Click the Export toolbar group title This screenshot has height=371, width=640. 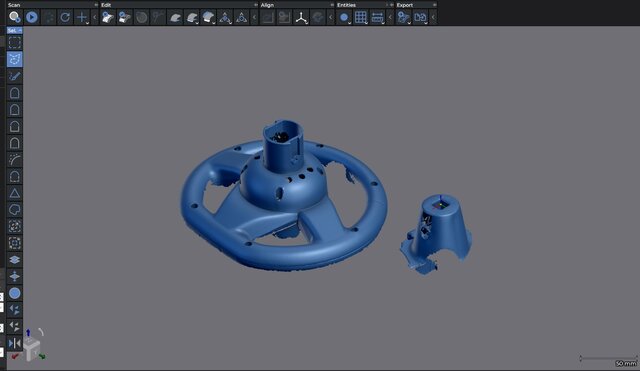coord(405,5)
